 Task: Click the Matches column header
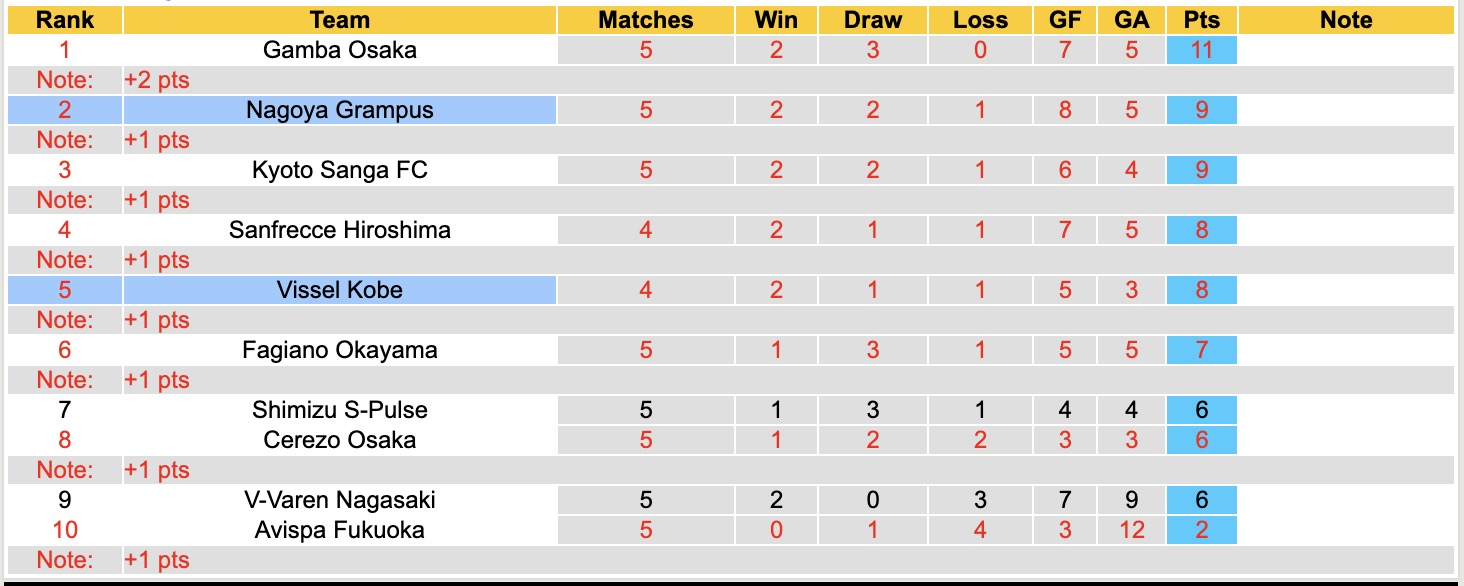point(646,20)
